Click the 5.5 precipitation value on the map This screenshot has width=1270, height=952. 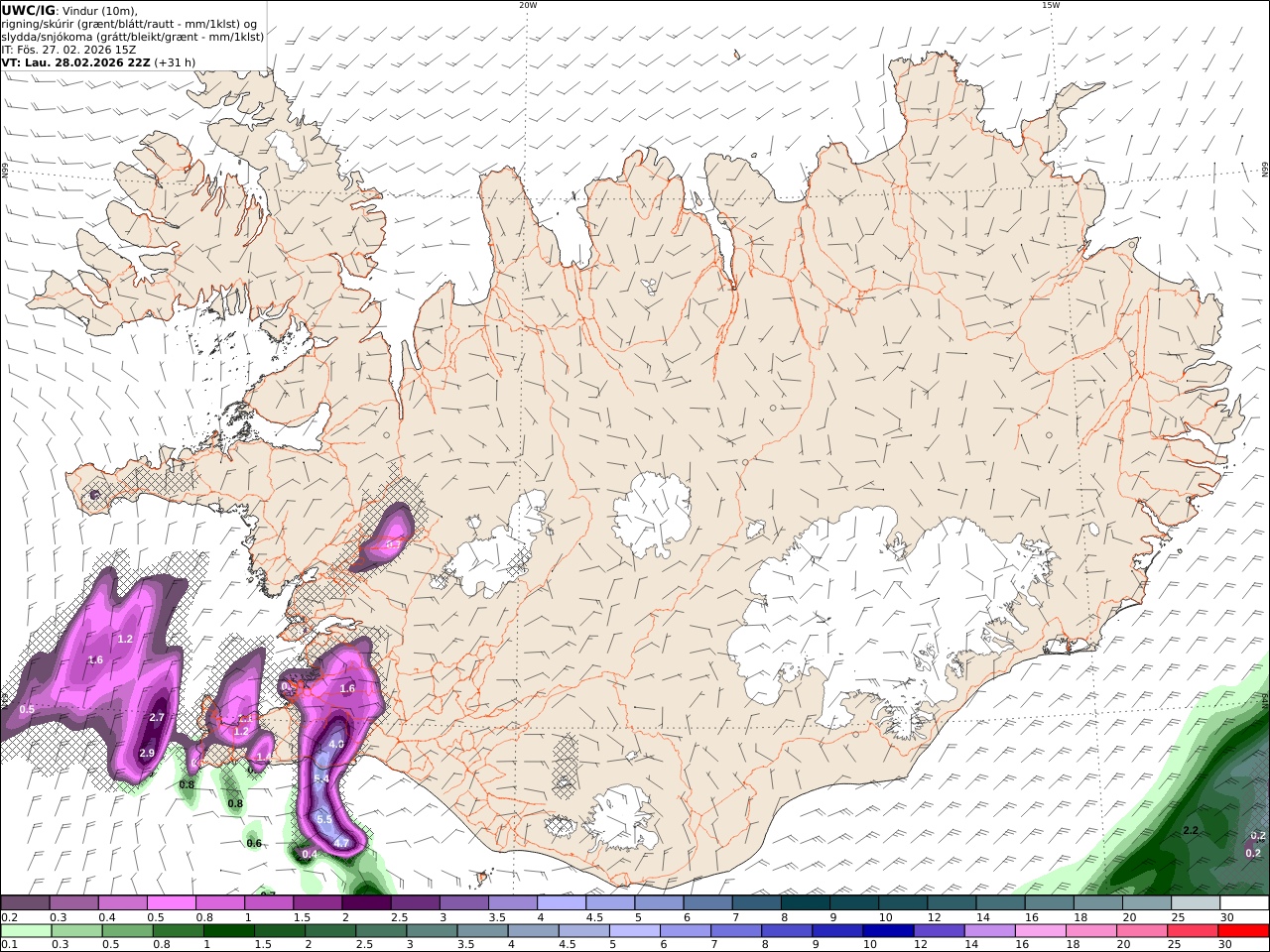pyautogui.click(x=324, y=819)
